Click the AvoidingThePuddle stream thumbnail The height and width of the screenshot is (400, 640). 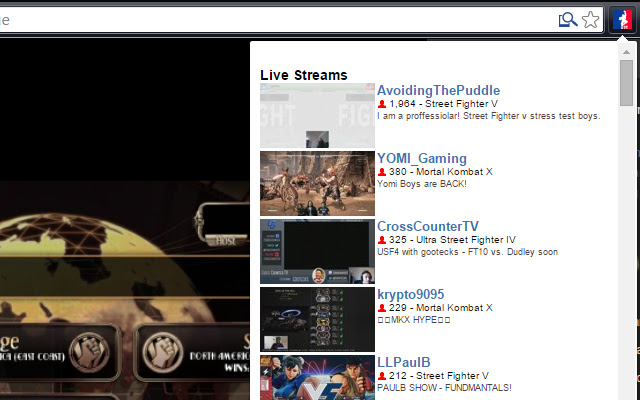[x=317, y=116]
